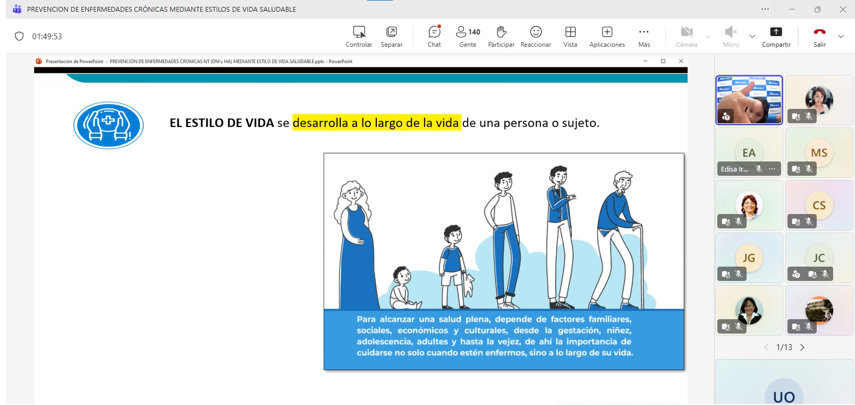
Task: Click the muted mic icon on CS tile
Action: point(809,221)
